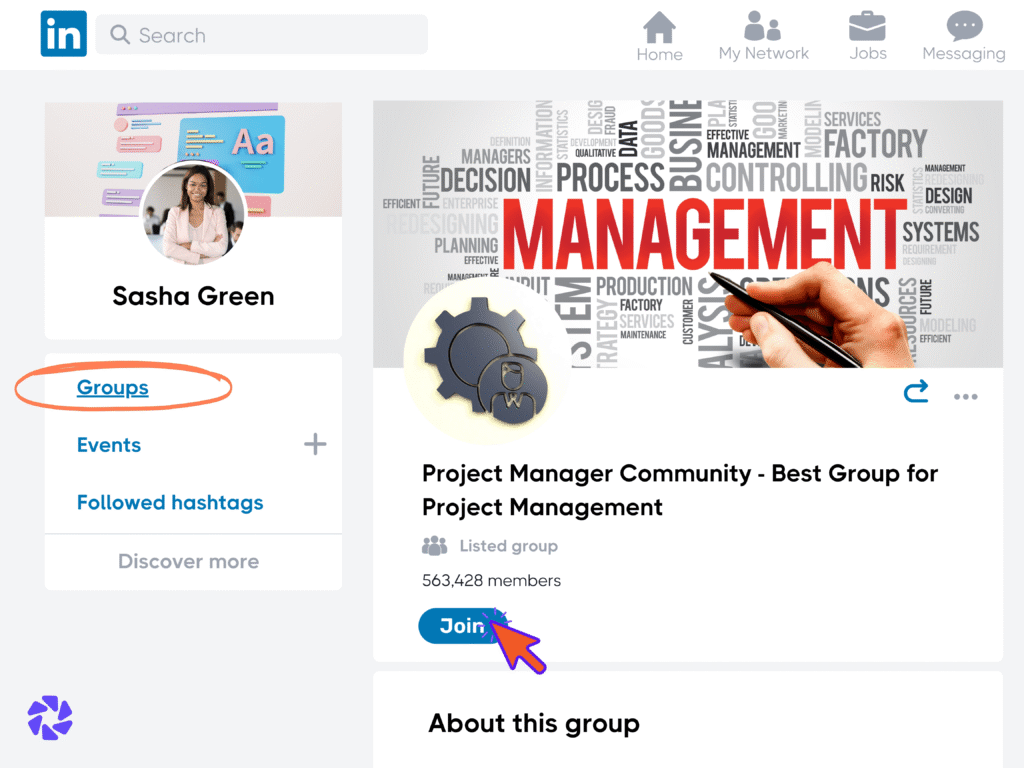Click the group's gear logo thumbnail
This screenshot has width=1024, height=768.
point(487,360)
